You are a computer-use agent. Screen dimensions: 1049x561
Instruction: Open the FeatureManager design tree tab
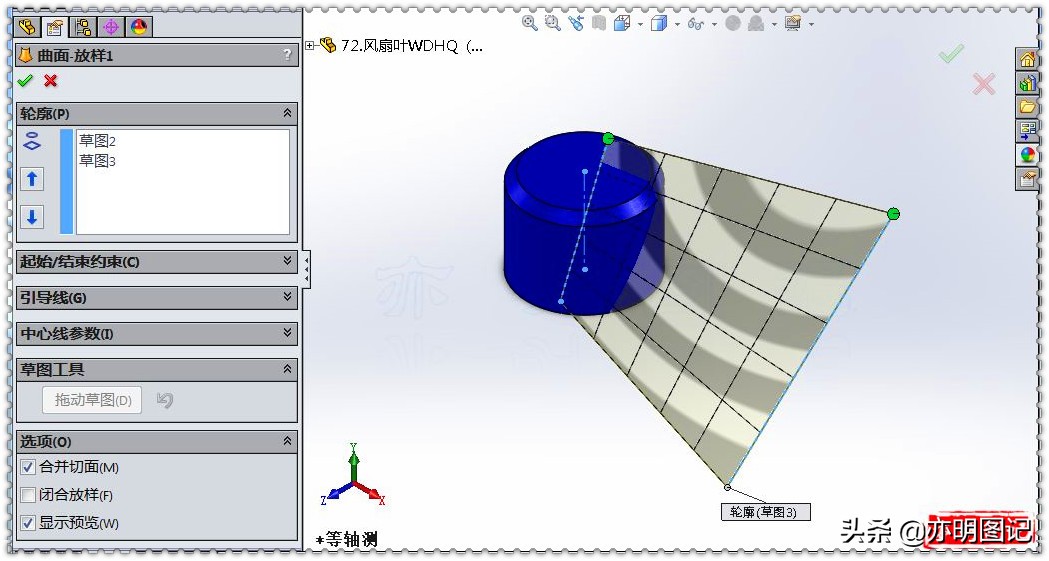click(27, 27)
